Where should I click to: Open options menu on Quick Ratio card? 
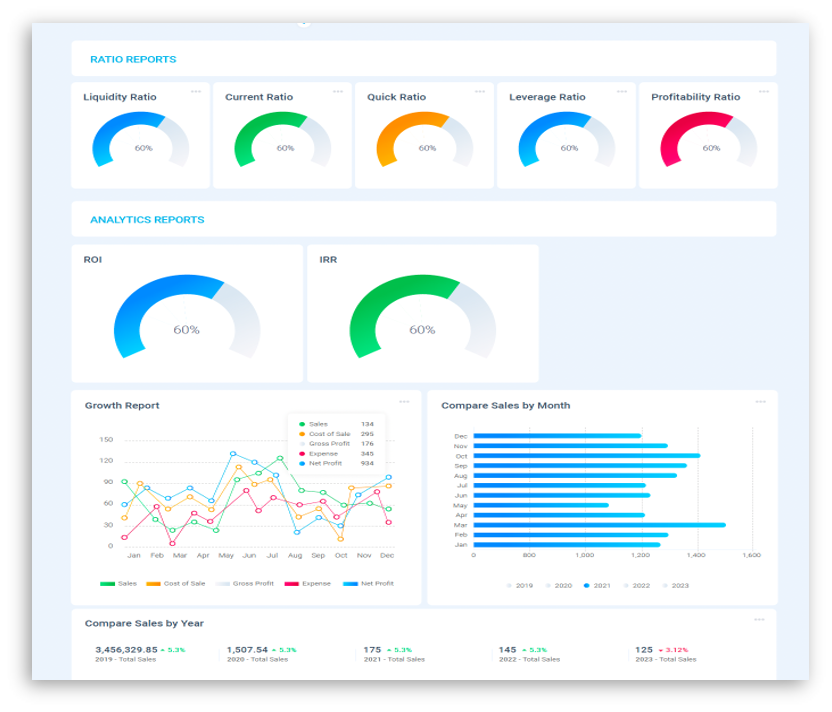click(480, 91)
